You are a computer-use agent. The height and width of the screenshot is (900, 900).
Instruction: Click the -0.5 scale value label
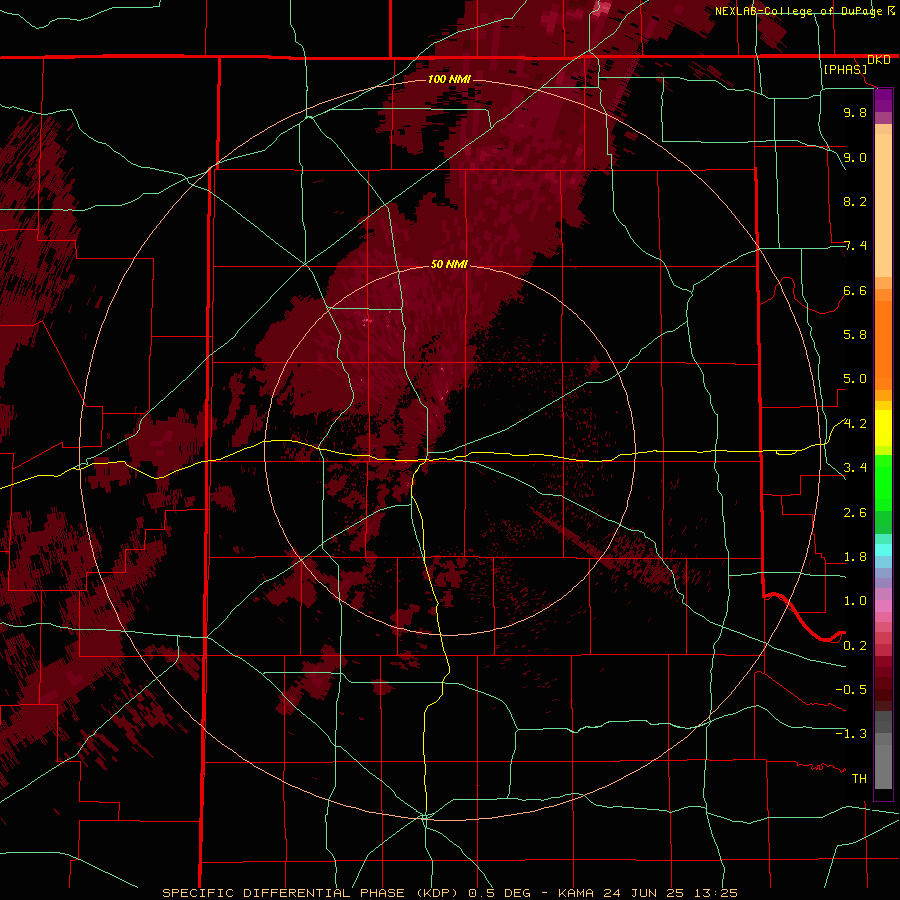point(851,690)
